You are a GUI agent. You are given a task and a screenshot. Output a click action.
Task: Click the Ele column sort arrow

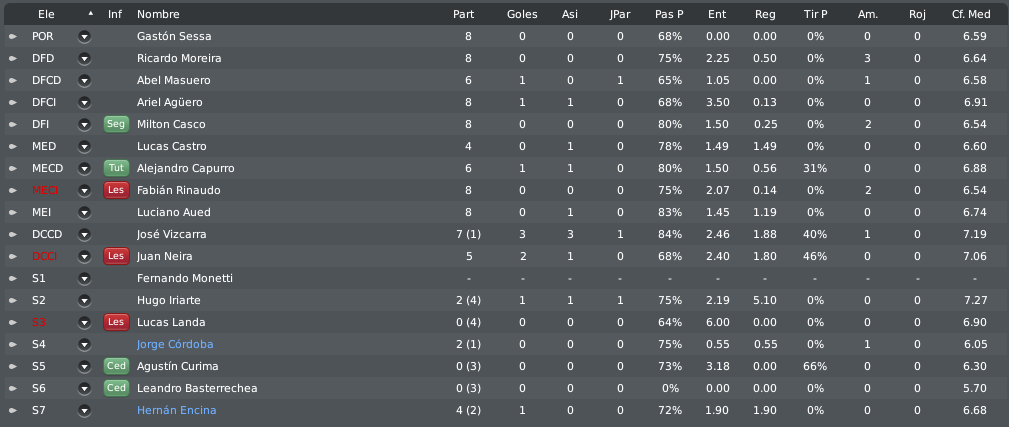91,14
